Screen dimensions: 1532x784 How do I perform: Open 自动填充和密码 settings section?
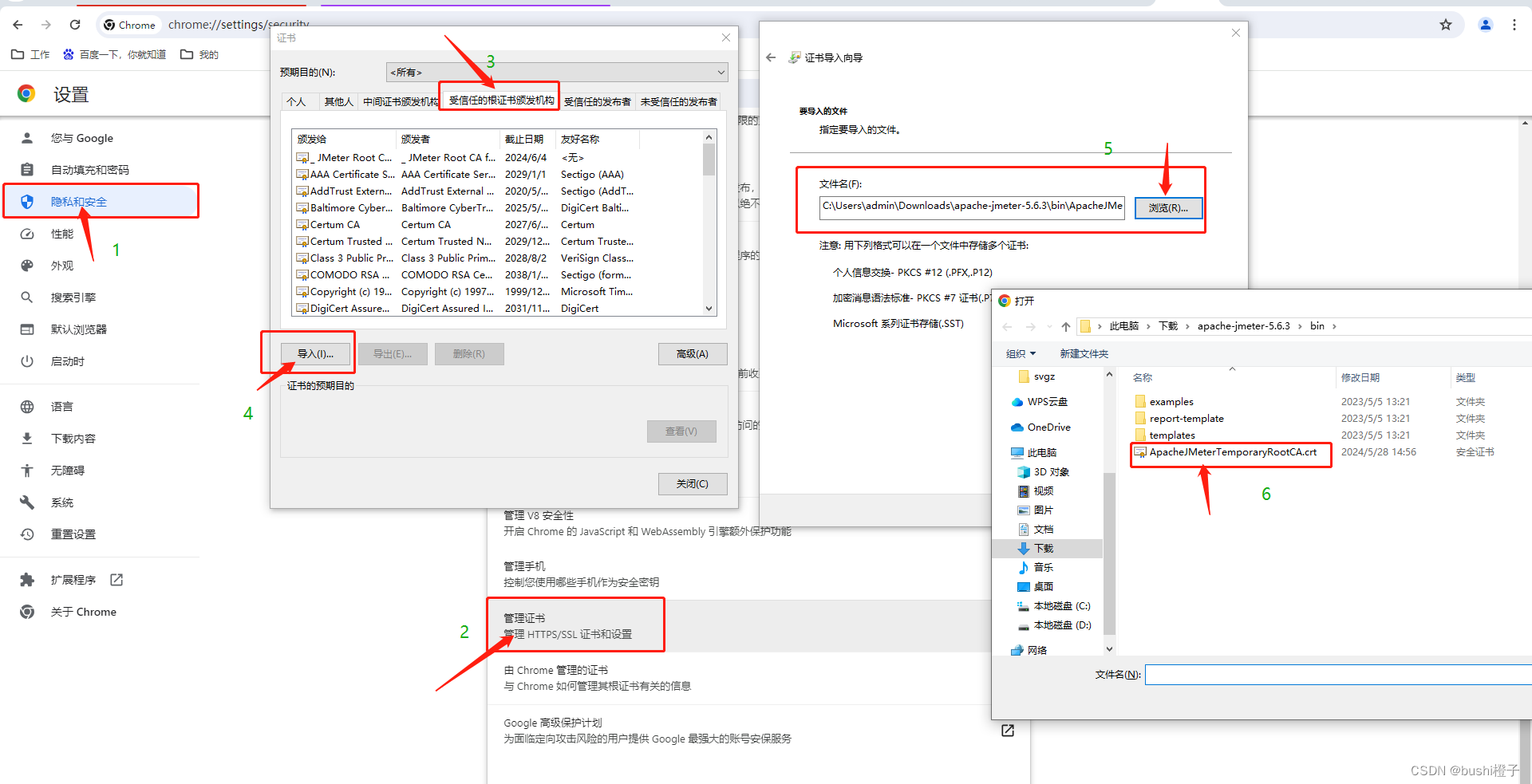89,170
